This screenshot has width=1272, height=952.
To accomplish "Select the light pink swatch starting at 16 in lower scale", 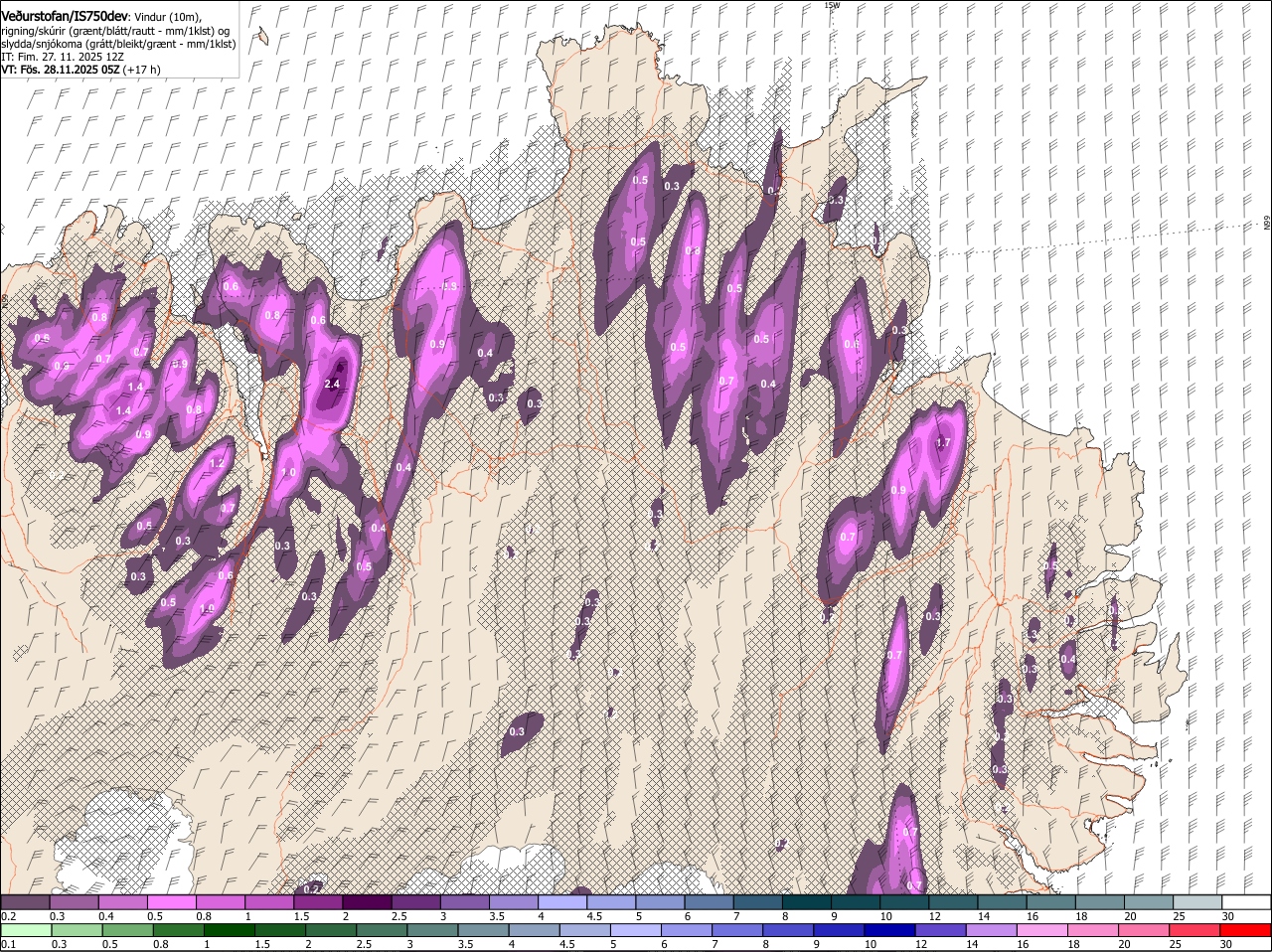I will tap(1042, 930).
